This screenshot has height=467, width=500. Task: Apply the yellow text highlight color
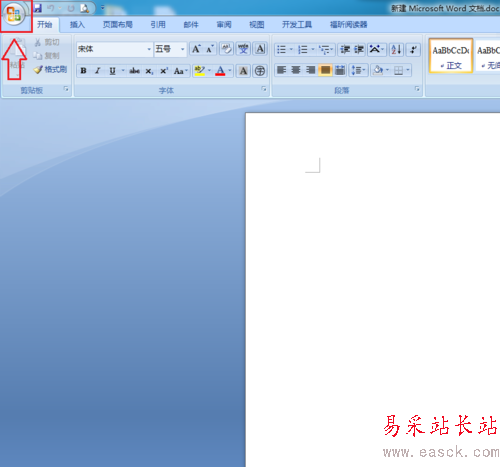click(200, 71)
